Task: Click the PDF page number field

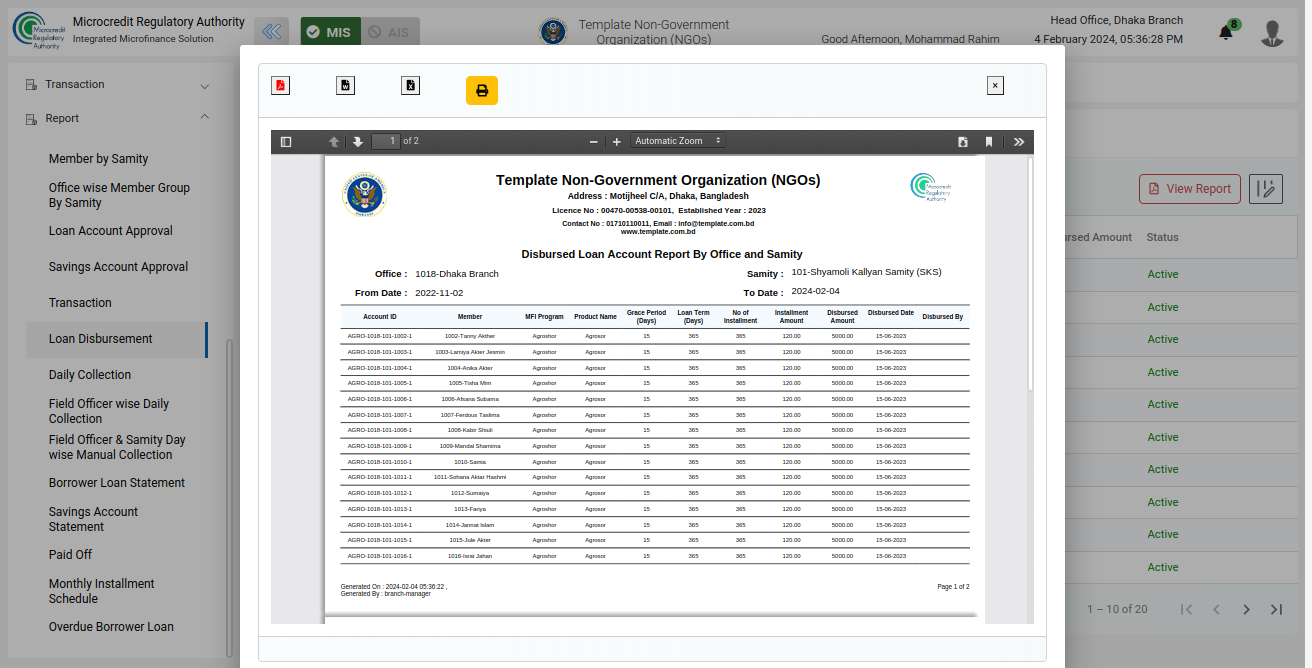Action: [x=385, y=141]
